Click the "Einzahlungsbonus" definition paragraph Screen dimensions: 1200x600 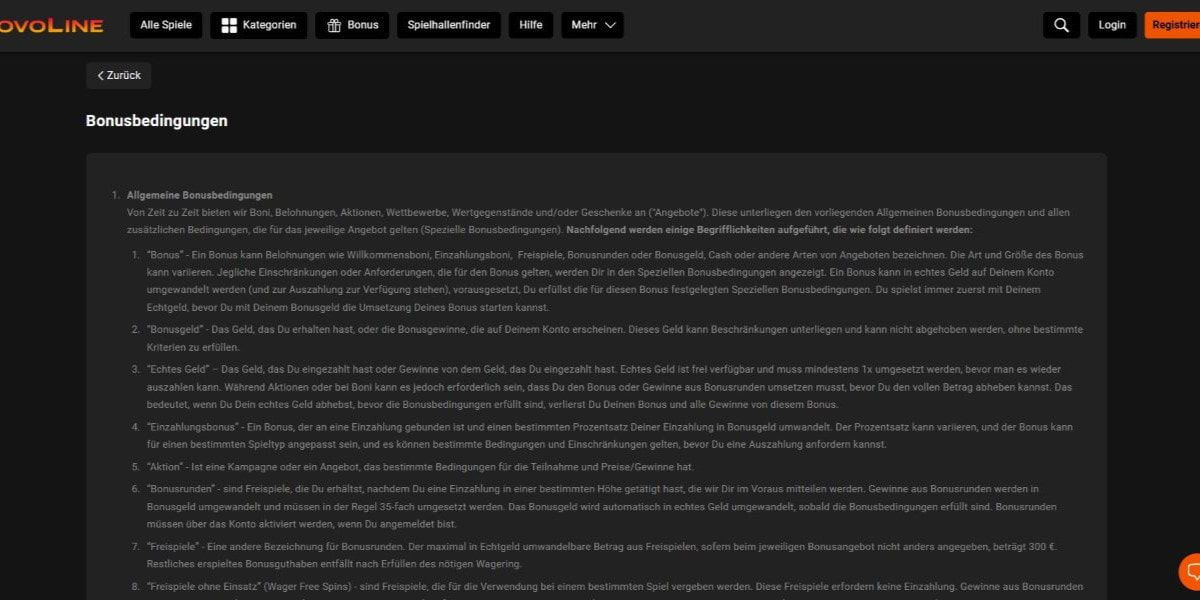[609, 435]
